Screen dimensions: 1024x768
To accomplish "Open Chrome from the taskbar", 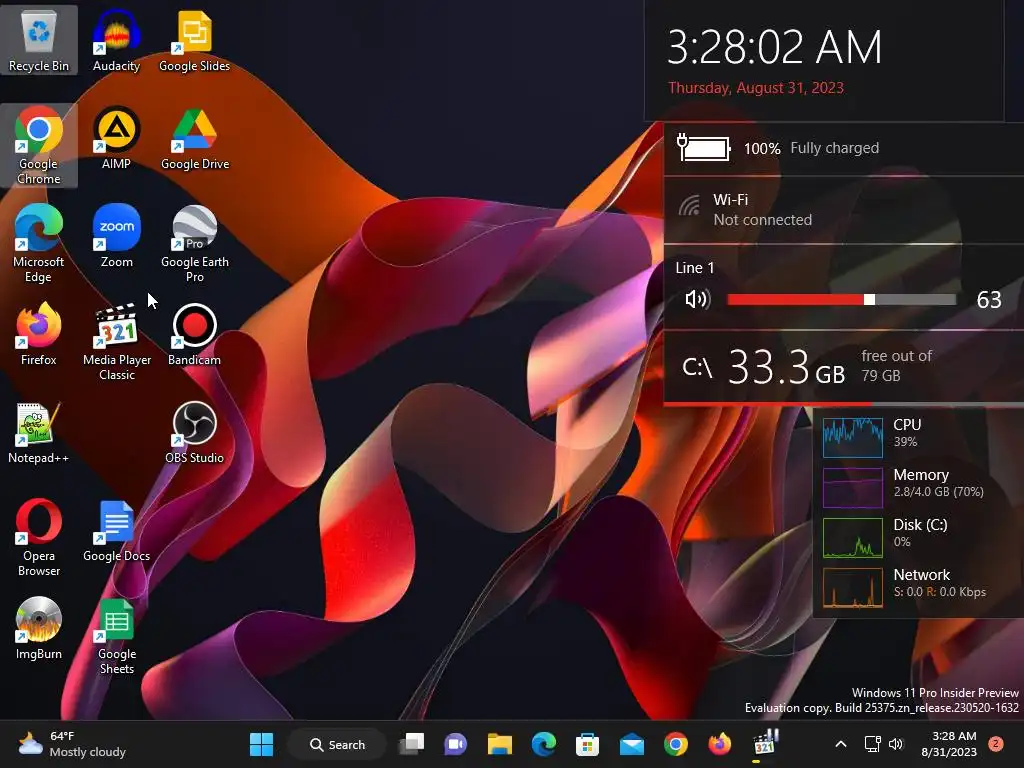I will [675, 744].
